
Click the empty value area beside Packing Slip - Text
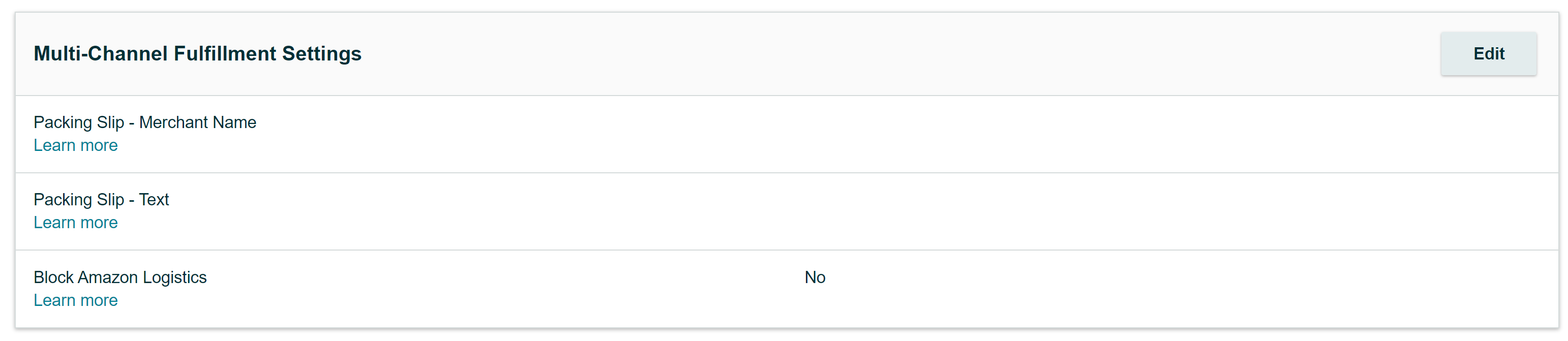pyautogui.click(x=815, y=211)
